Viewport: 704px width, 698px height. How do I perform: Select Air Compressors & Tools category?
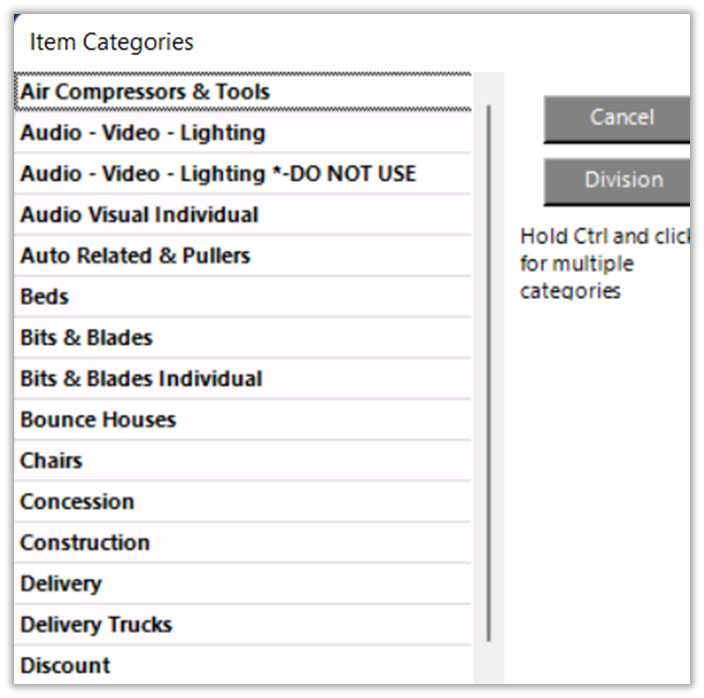pyautogui.click(x=145, y=92)
